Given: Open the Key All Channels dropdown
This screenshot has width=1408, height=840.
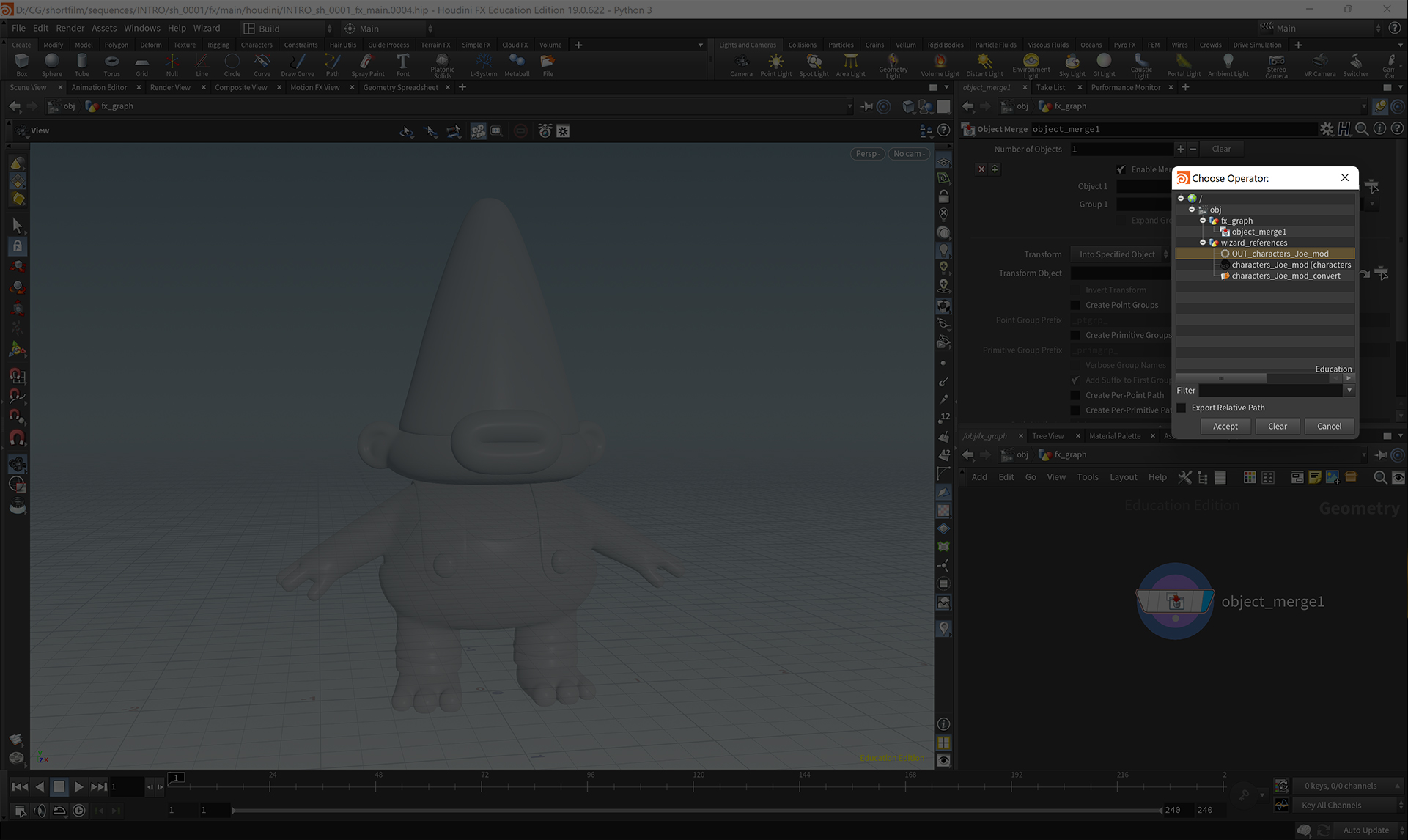Looking at the screenshot, I should pyautogui.click(x=1348, y=805).
